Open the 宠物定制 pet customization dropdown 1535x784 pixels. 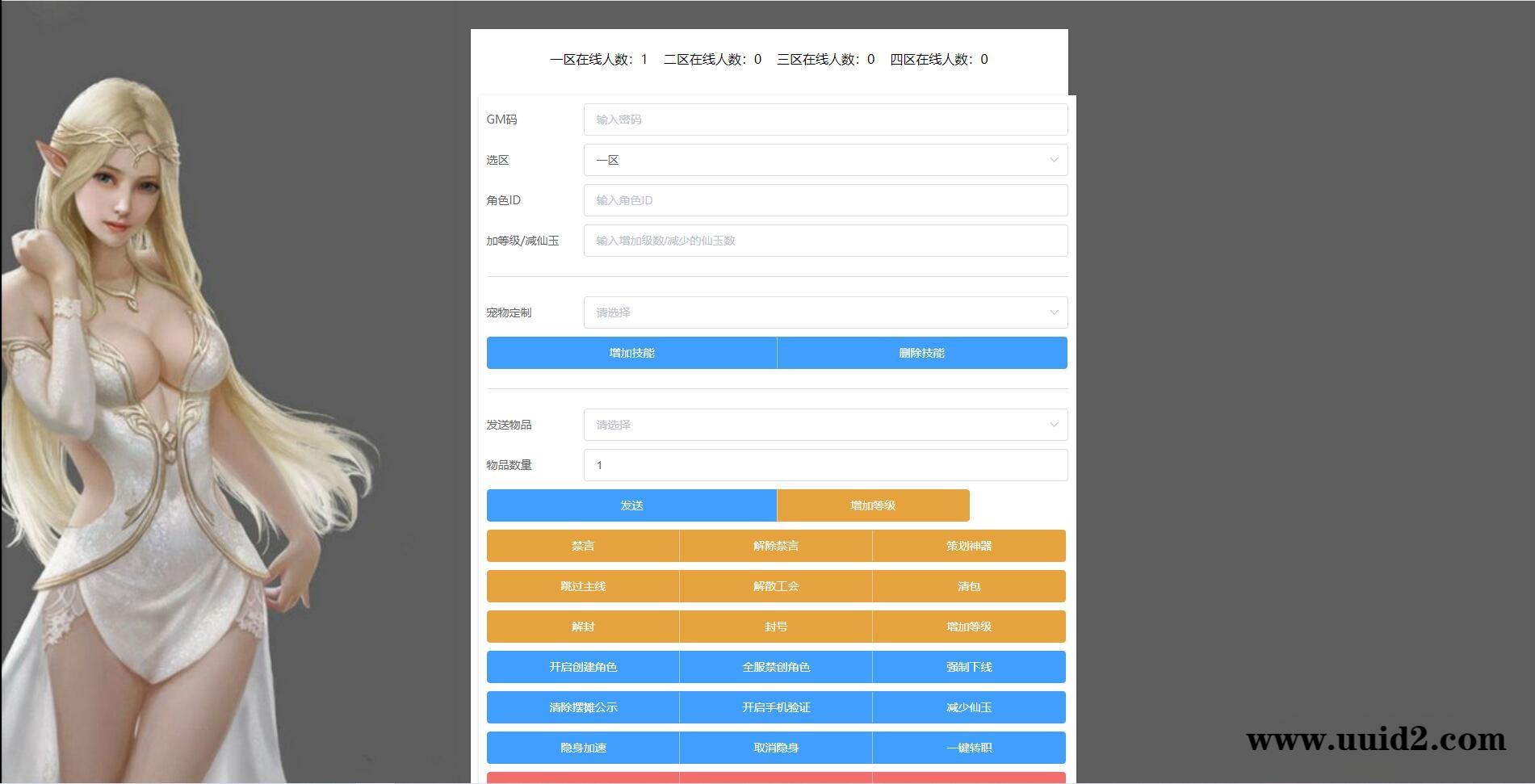pos(824,312)
